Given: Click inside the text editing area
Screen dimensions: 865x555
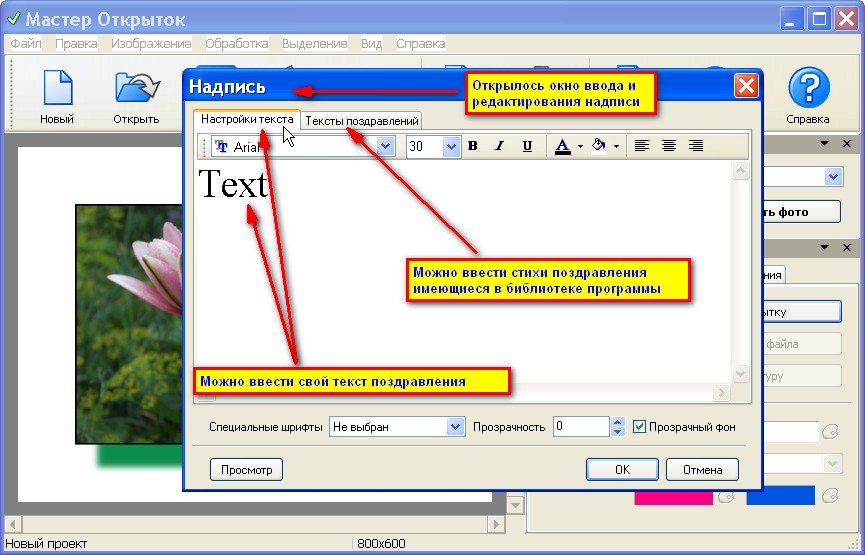Looking at the screenshot, I should click(463, 270).
